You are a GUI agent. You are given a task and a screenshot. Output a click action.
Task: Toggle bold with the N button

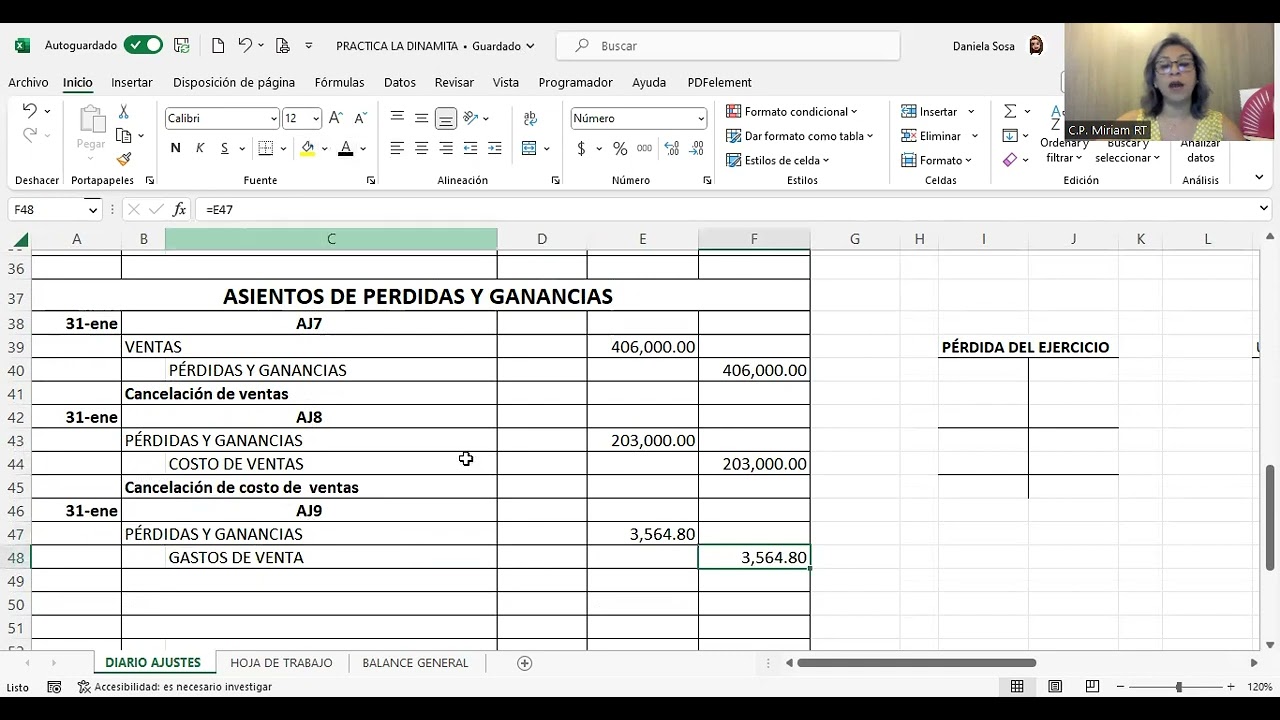(x=175, y=148)
